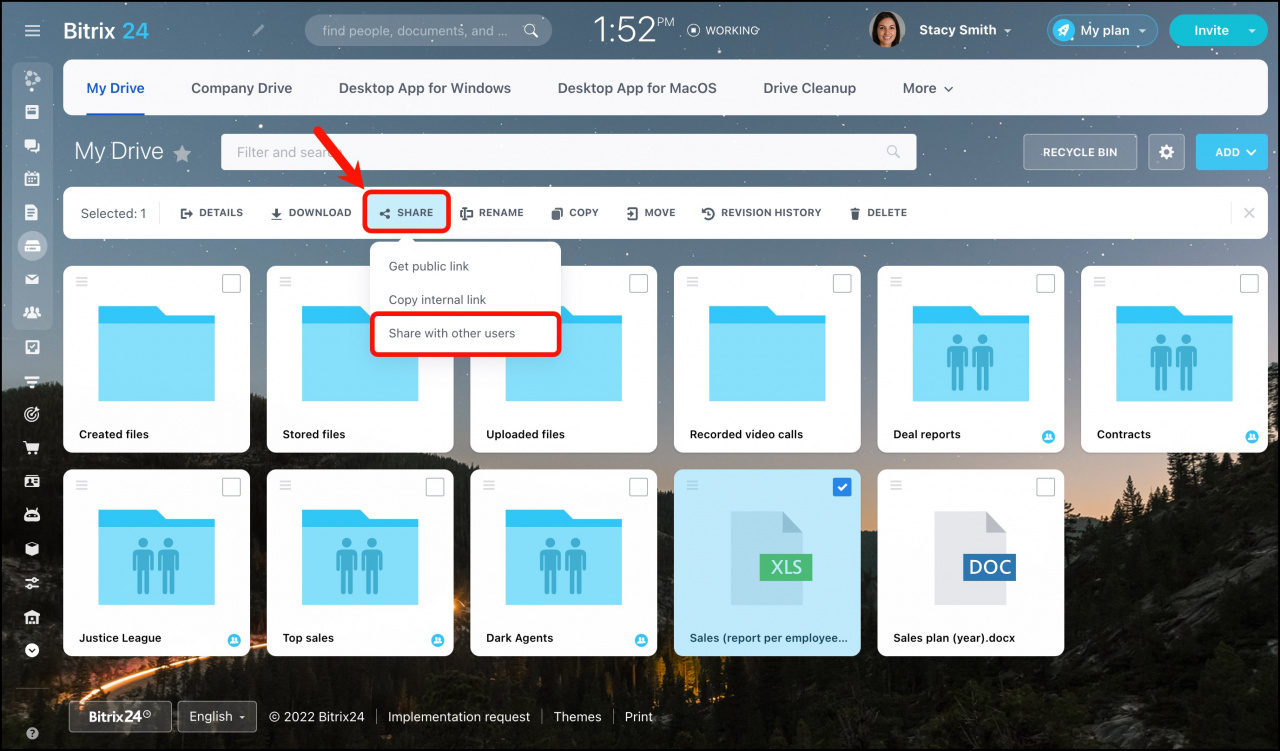Open Stacy Smith user menu
Image resolution: width=1280 pixels, height=751 pixels.
[x=941, y=30]
